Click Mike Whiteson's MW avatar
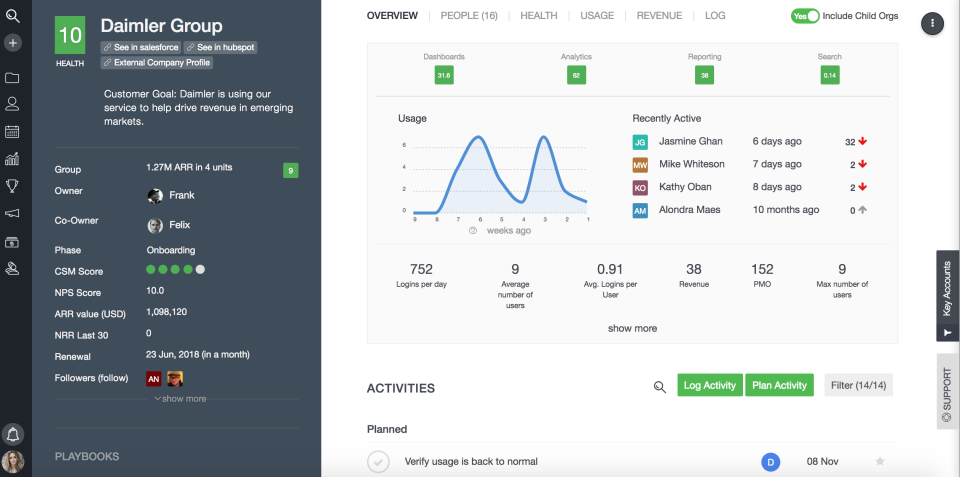 coord(640,165)
